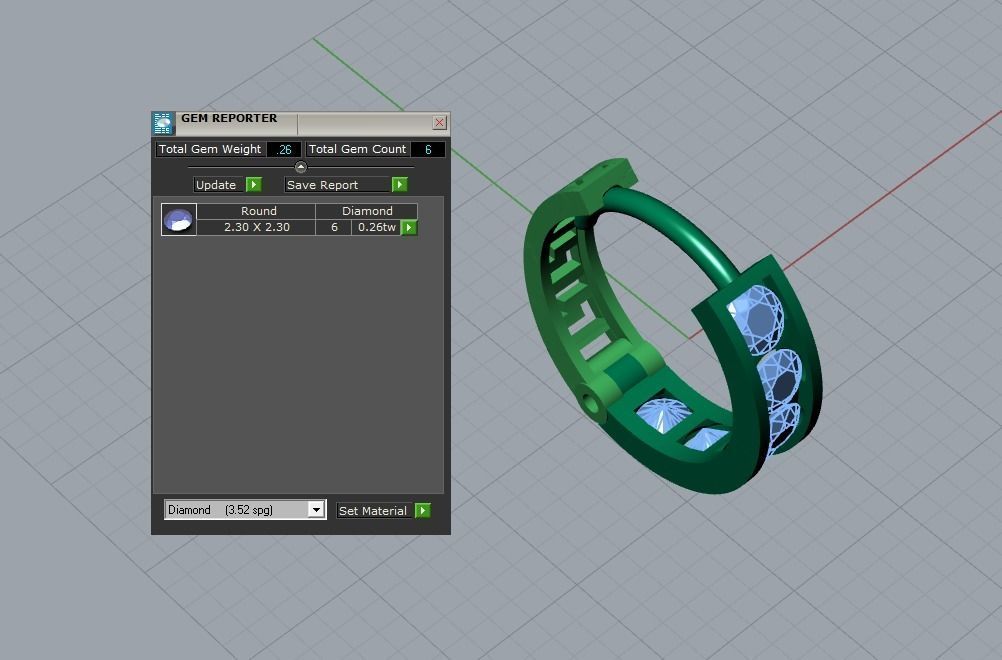Click the 'Round' cell in gem table

point(256,211)
